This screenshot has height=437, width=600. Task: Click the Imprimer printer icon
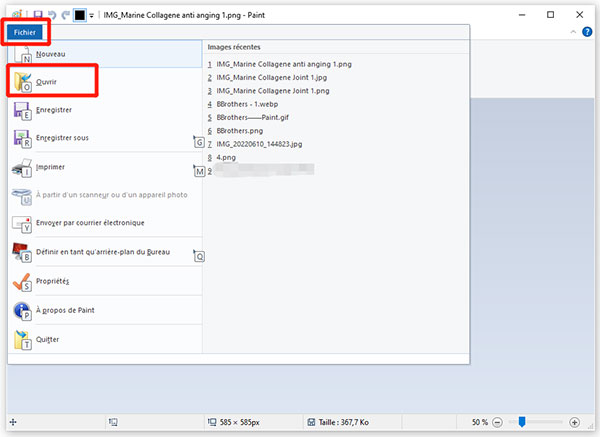point(22,167)
